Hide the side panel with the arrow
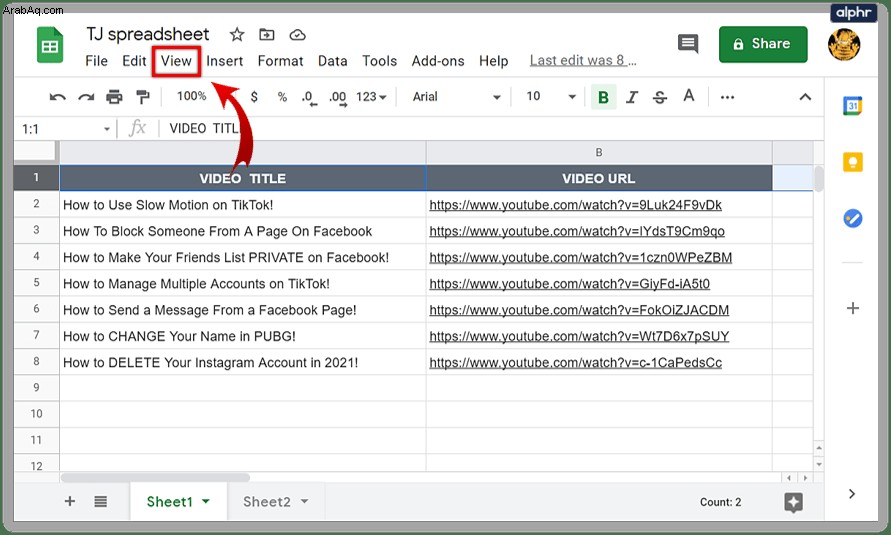 852,494
